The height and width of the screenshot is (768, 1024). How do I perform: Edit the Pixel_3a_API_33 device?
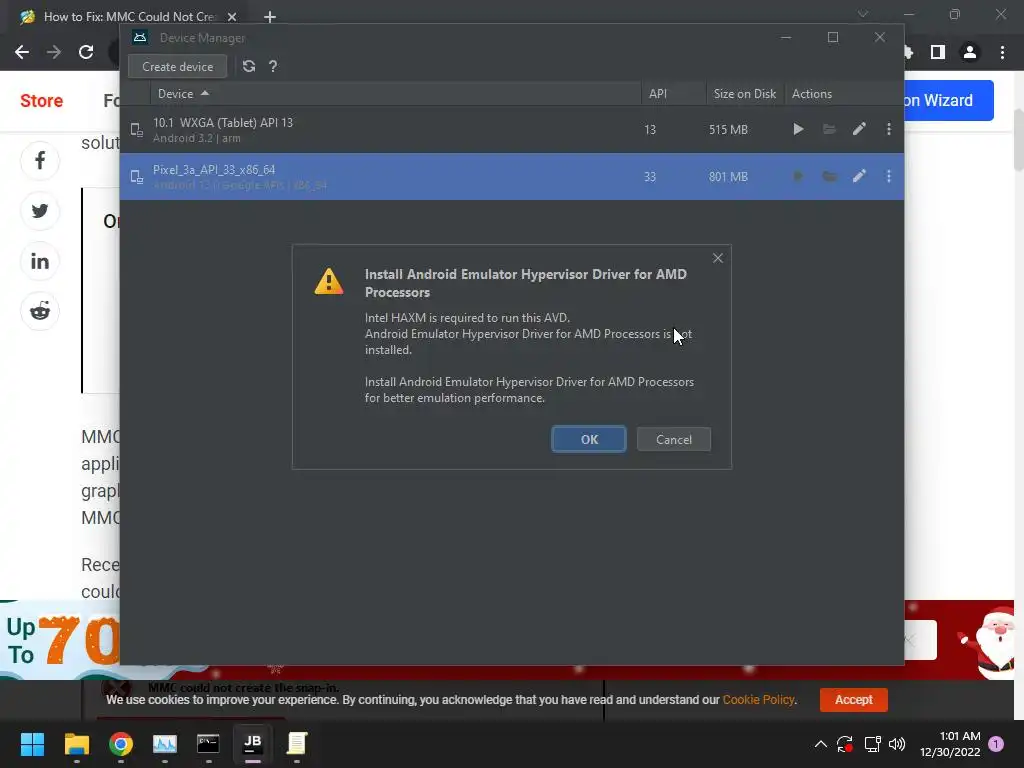[x=859, y=176]
